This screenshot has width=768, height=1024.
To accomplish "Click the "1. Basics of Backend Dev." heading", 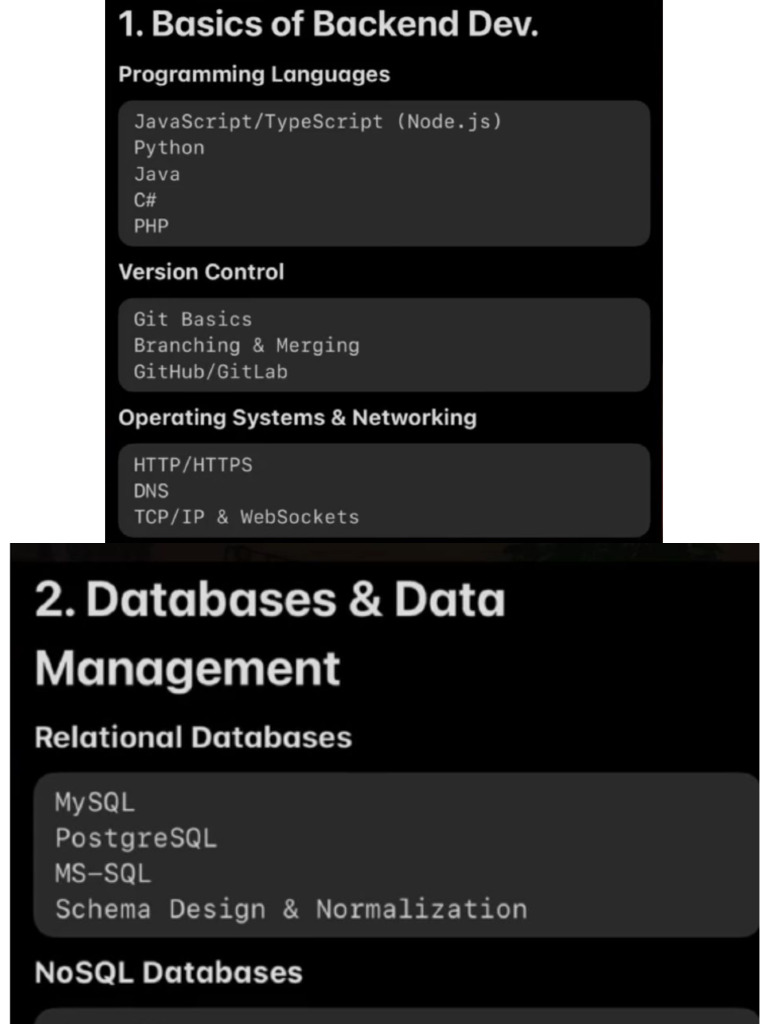I will (328, 25).
